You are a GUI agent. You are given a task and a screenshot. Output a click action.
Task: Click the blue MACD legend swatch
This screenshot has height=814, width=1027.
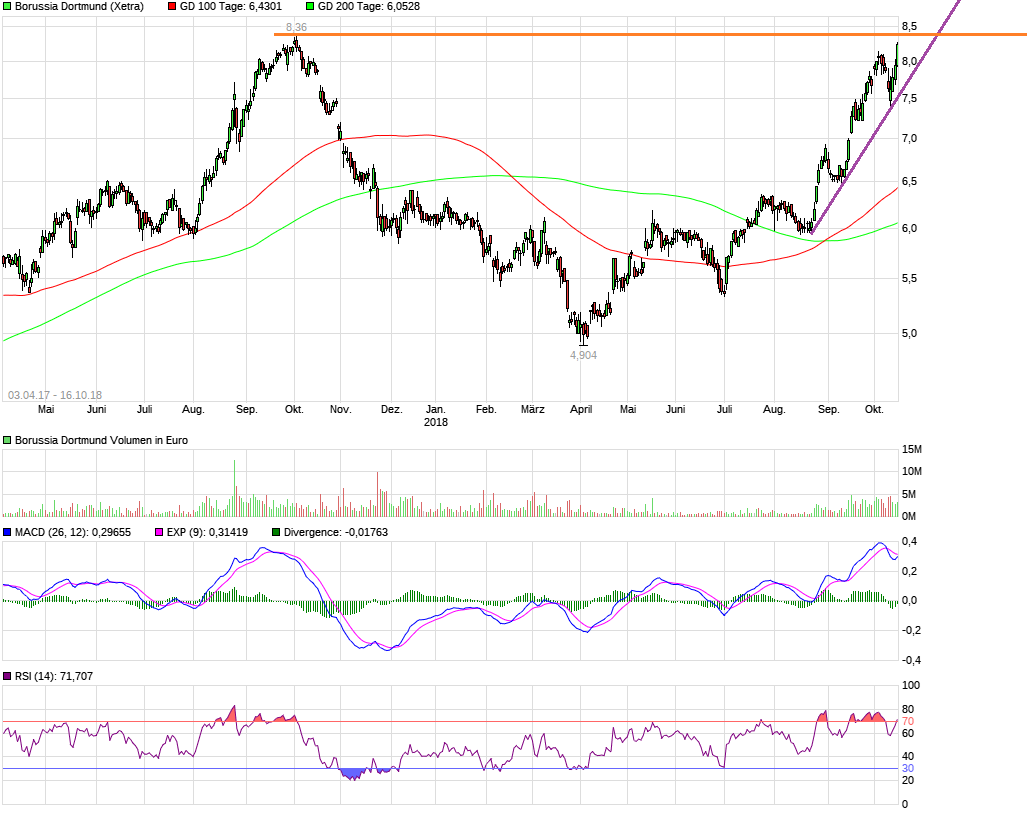[7, 532]
